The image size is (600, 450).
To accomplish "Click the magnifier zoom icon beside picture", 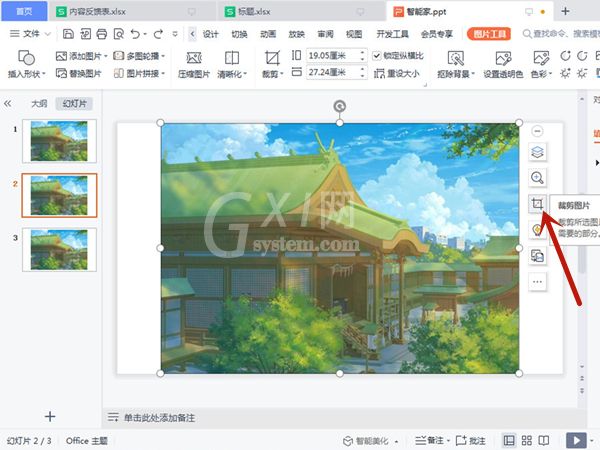I will (537, 178).
